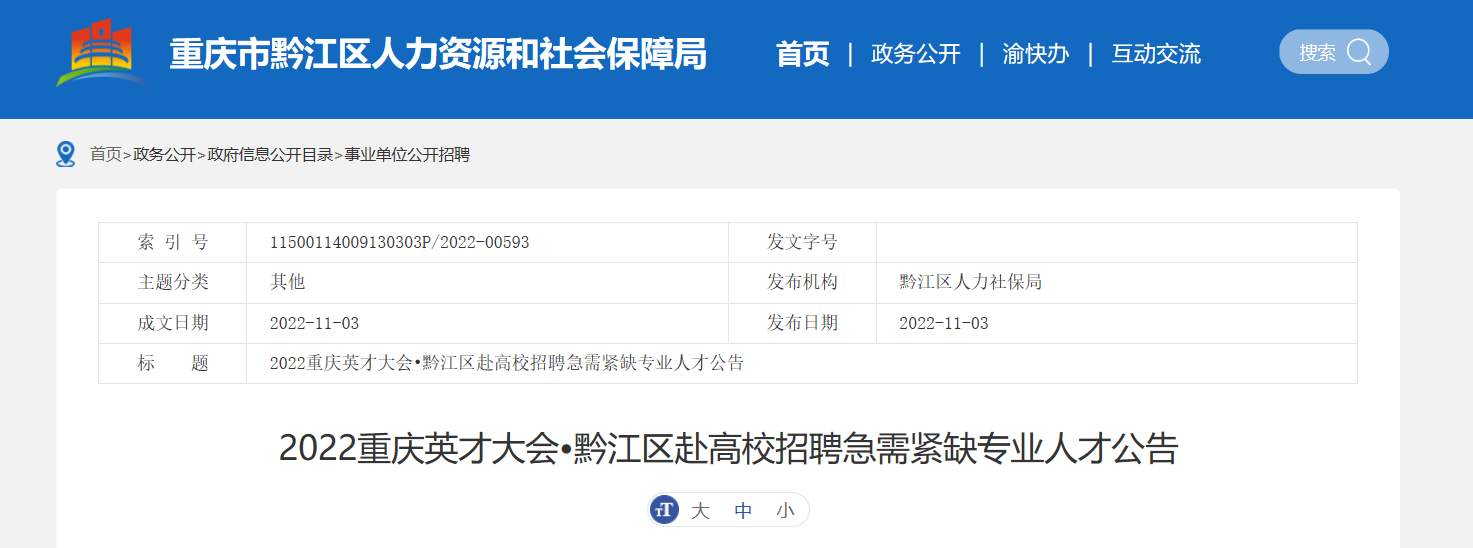Go to 首页 in the breadcrumb
Image resolution: width=1473 pixels, height=548 pixels.
tap(106, 155)
